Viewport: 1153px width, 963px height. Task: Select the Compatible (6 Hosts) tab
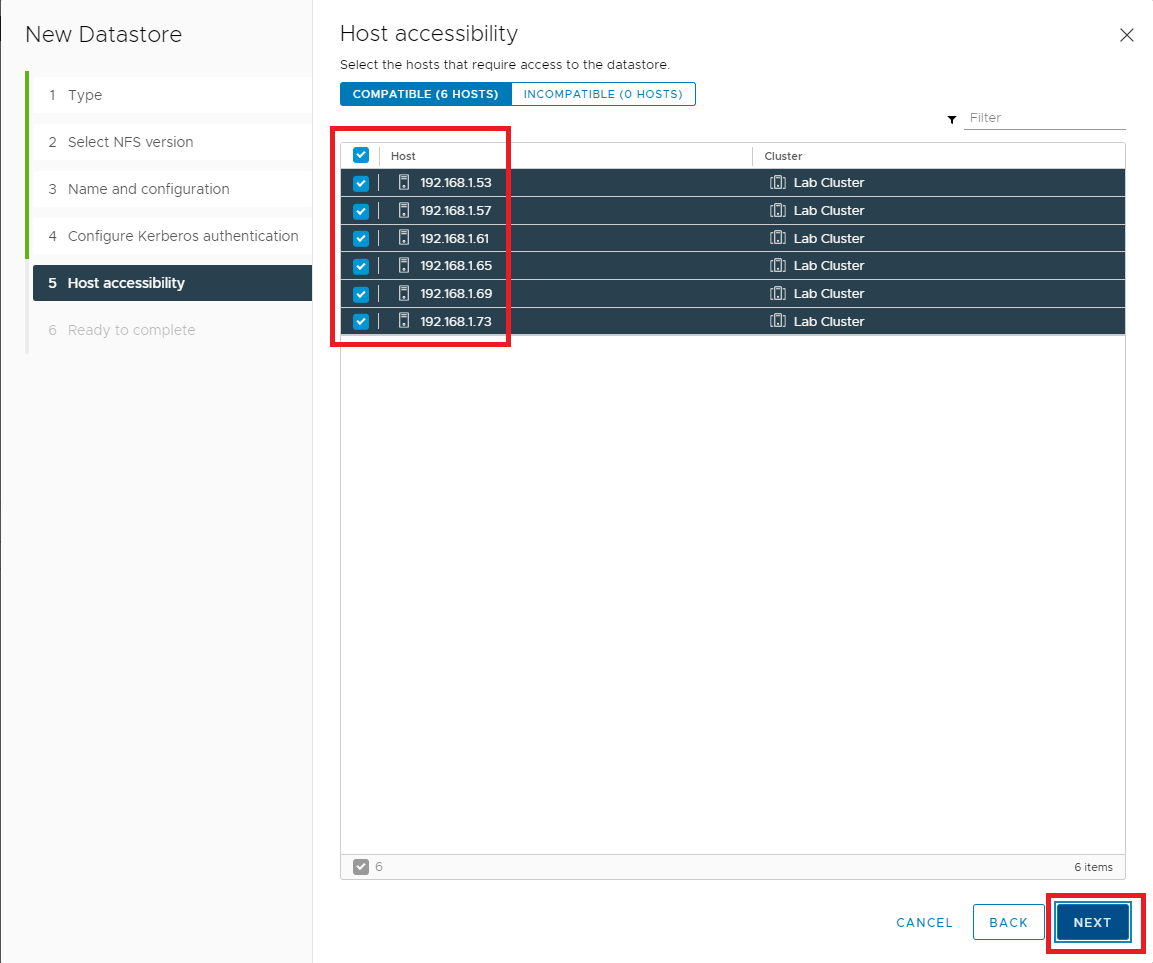coord(425,94)
